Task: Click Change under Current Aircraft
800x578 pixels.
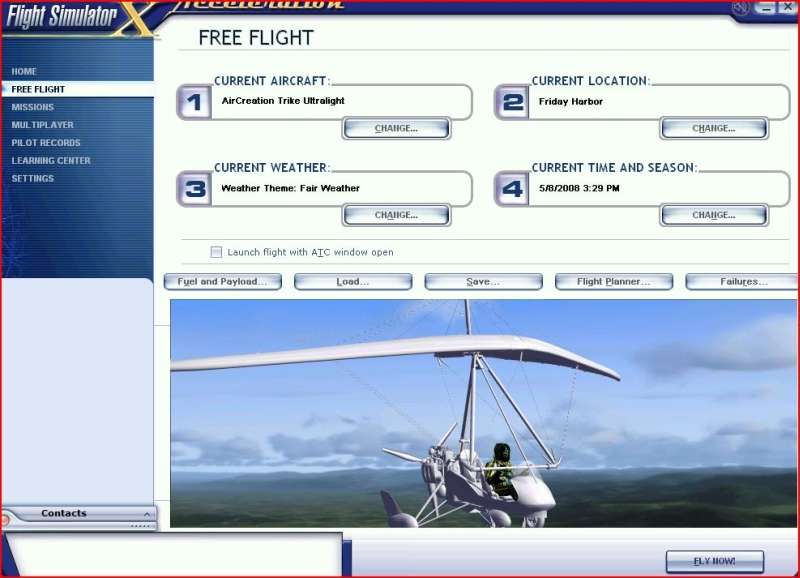Action: (x=396, y=129)
